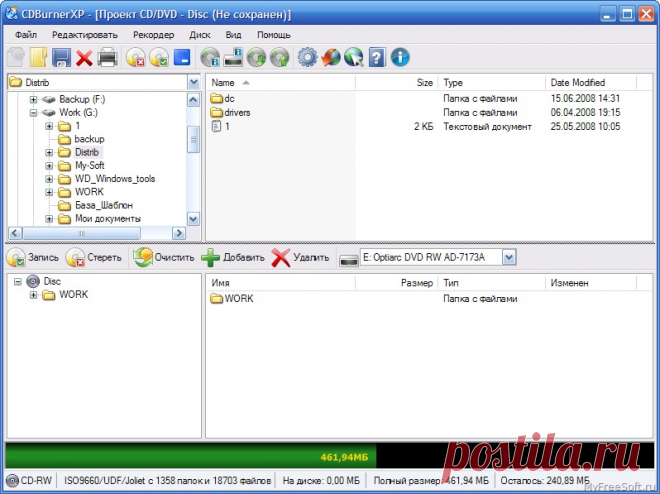Expand the WD_Windows_tools folder node
The image size is (660, 494).
coord(49,179)
